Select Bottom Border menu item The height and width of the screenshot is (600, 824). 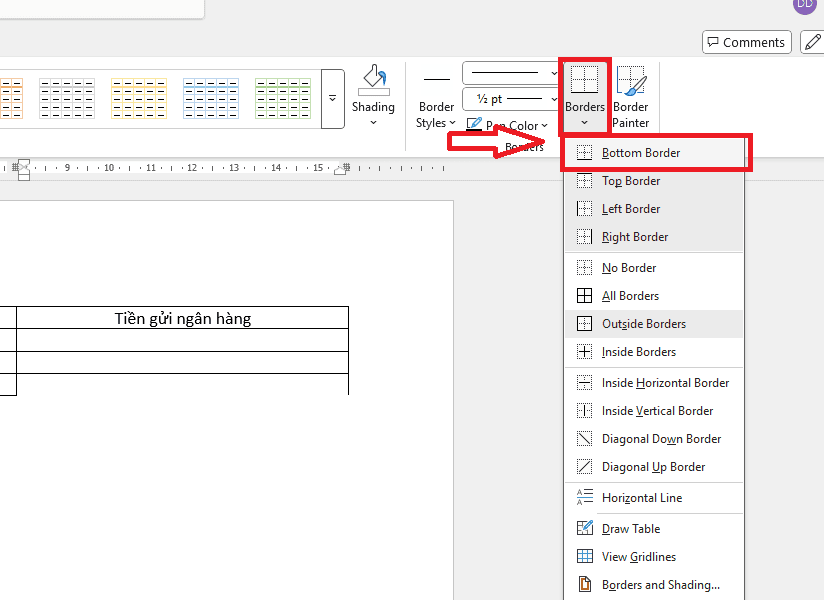click(641, 153)
